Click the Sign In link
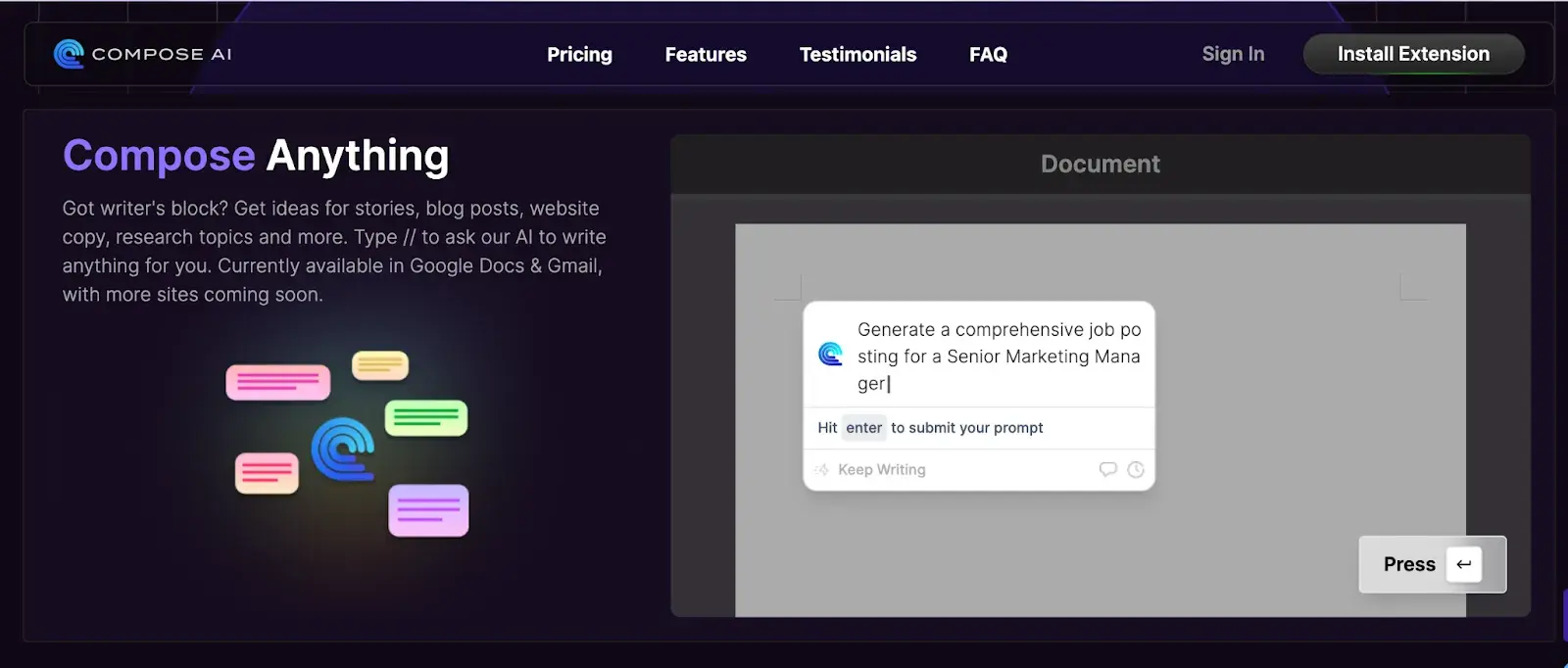This screenshot has width=1568, height=668. click(1233, 54)
